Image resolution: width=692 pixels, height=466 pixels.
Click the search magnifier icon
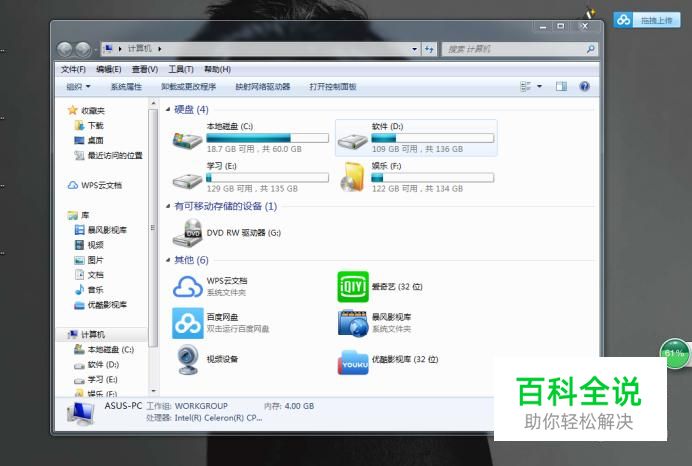point(590,49)
